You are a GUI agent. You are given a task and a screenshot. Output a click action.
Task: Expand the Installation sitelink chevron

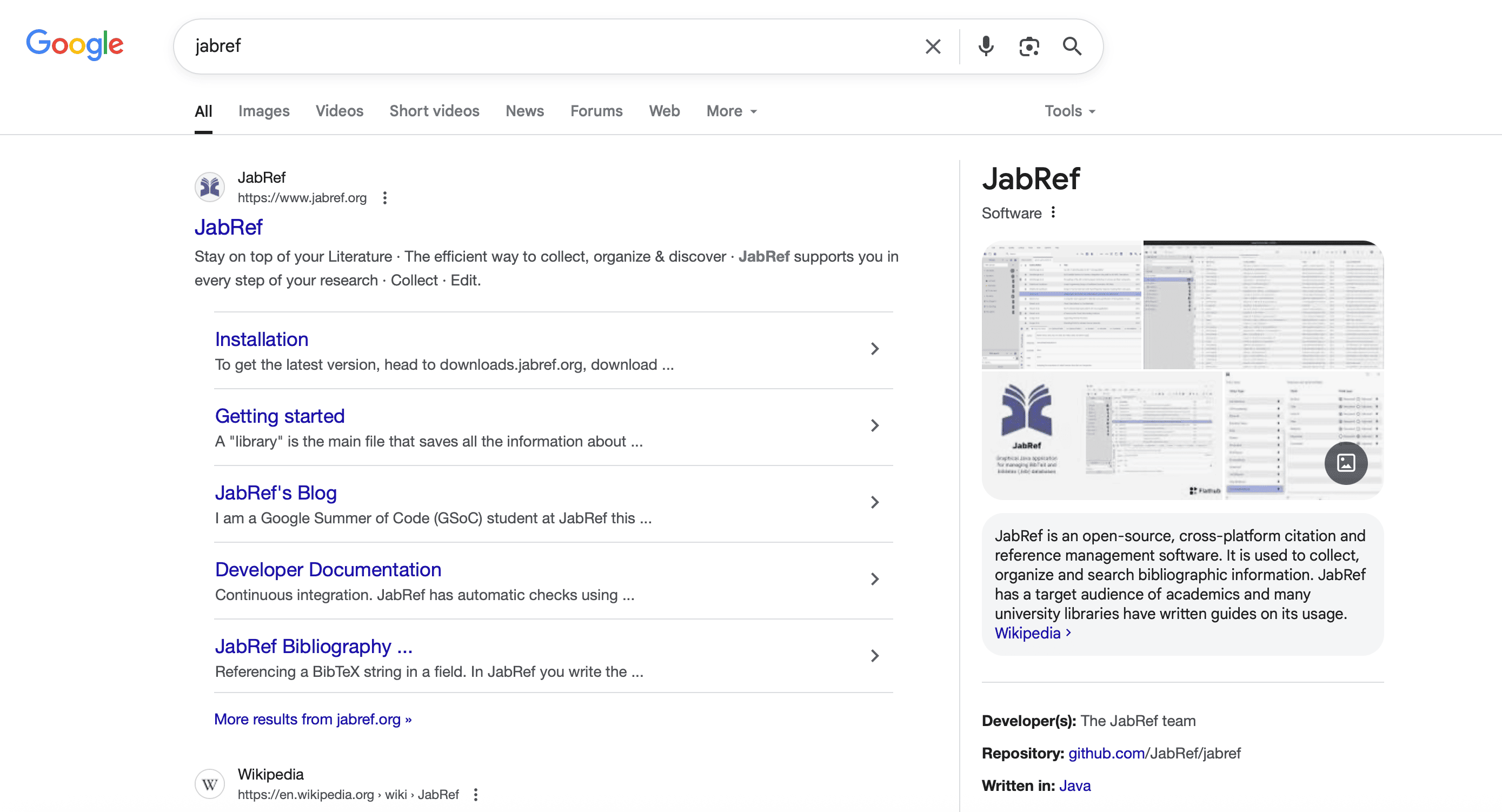coord(875,349)
